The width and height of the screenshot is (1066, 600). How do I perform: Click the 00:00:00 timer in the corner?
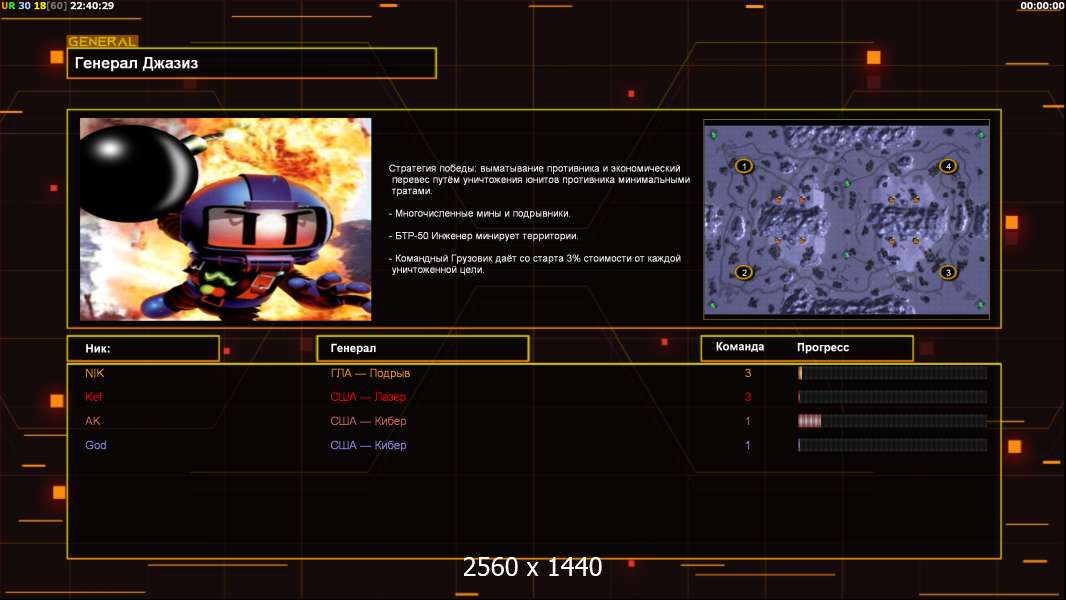click(x=1042, y=5)
